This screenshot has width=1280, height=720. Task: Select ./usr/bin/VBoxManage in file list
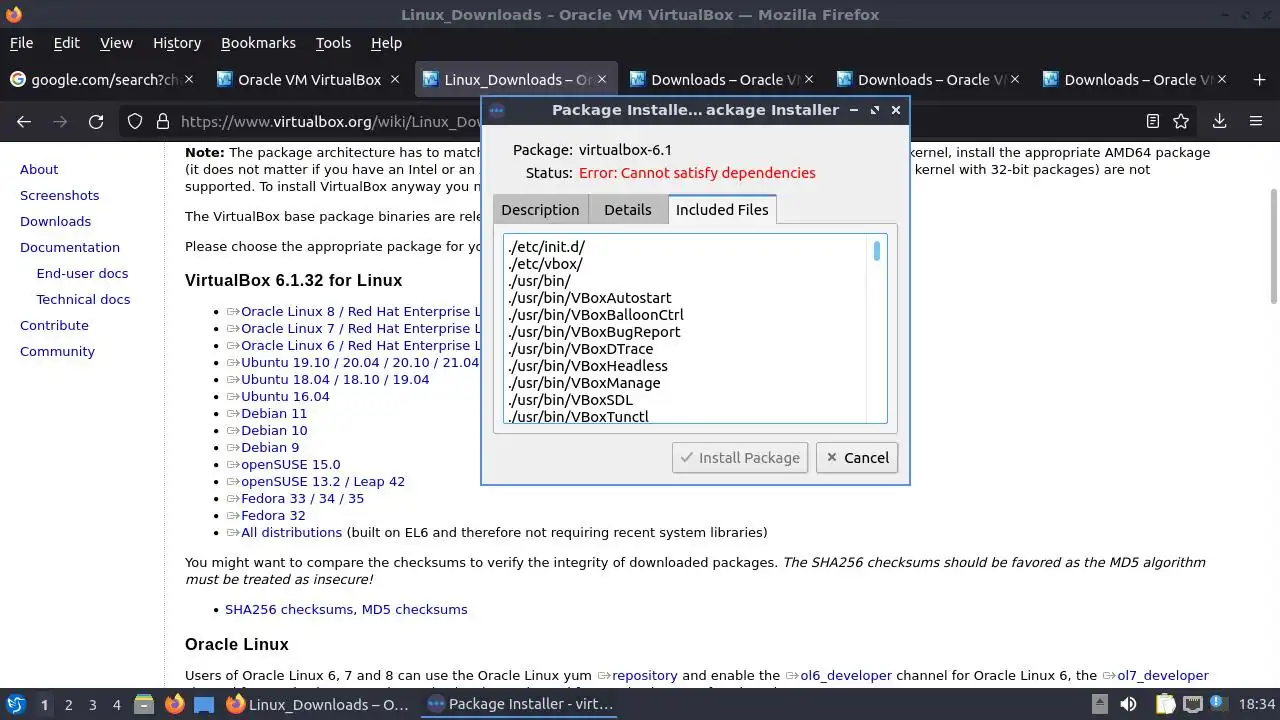pos(584,383)
